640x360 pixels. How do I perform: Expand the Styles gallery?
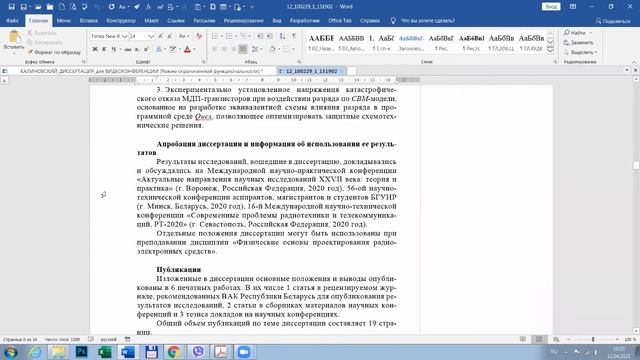tap(550, 50)
